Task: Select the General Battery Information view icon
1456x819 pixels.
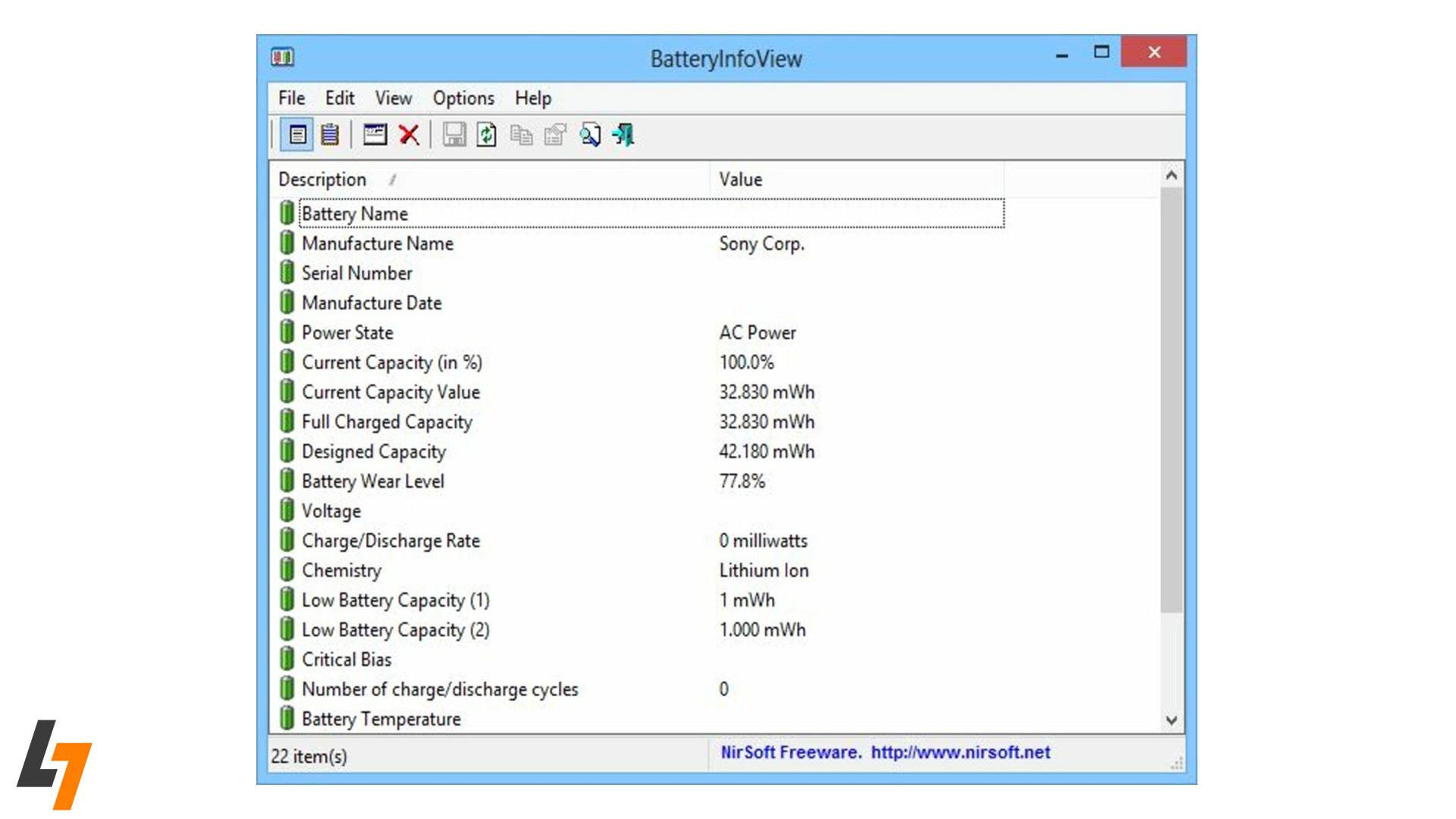Action: click(299, 135)
